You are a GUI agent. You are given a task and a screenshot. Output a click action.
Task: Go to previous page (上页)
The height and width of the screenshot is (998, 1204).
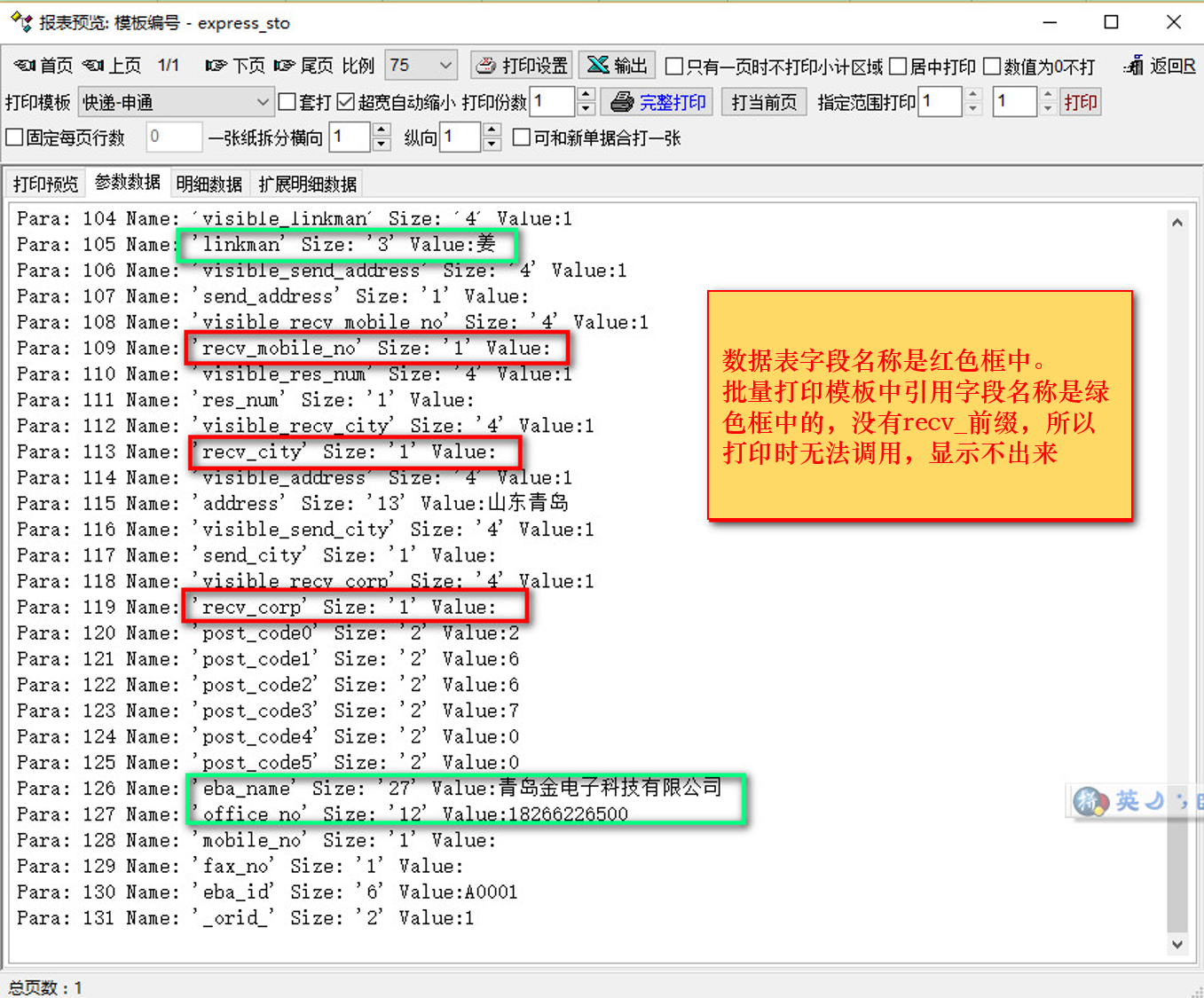(x=112, y=66)
